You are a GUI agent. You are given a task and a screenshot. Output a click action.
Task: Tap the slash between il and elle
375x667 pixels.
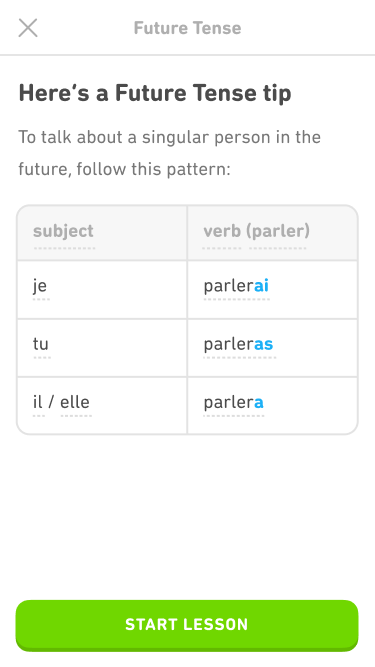tap(51, 402)
